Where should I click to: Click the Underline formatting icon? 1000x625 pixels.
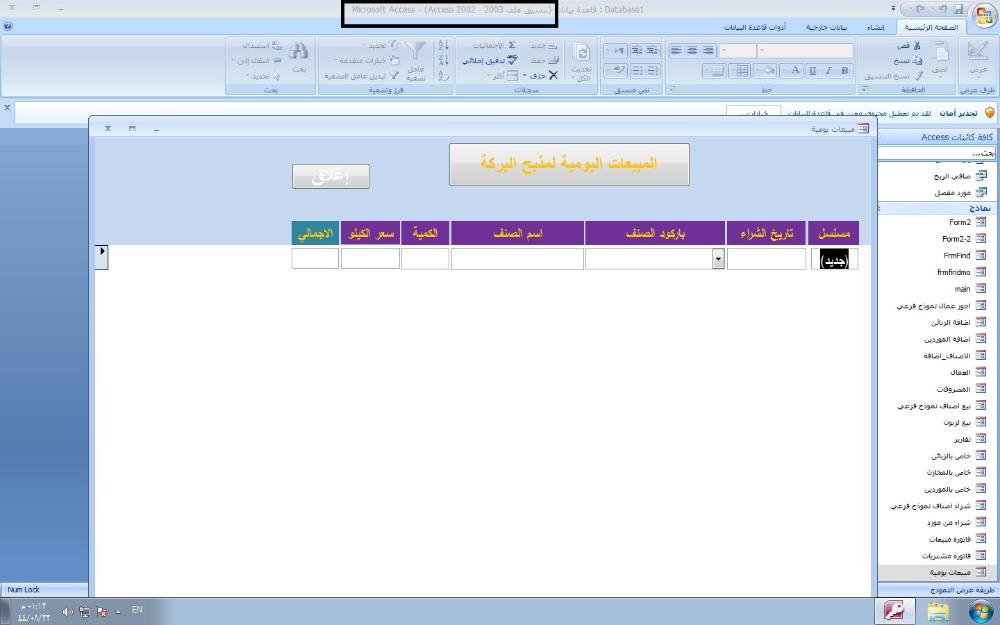coord(813,71)
